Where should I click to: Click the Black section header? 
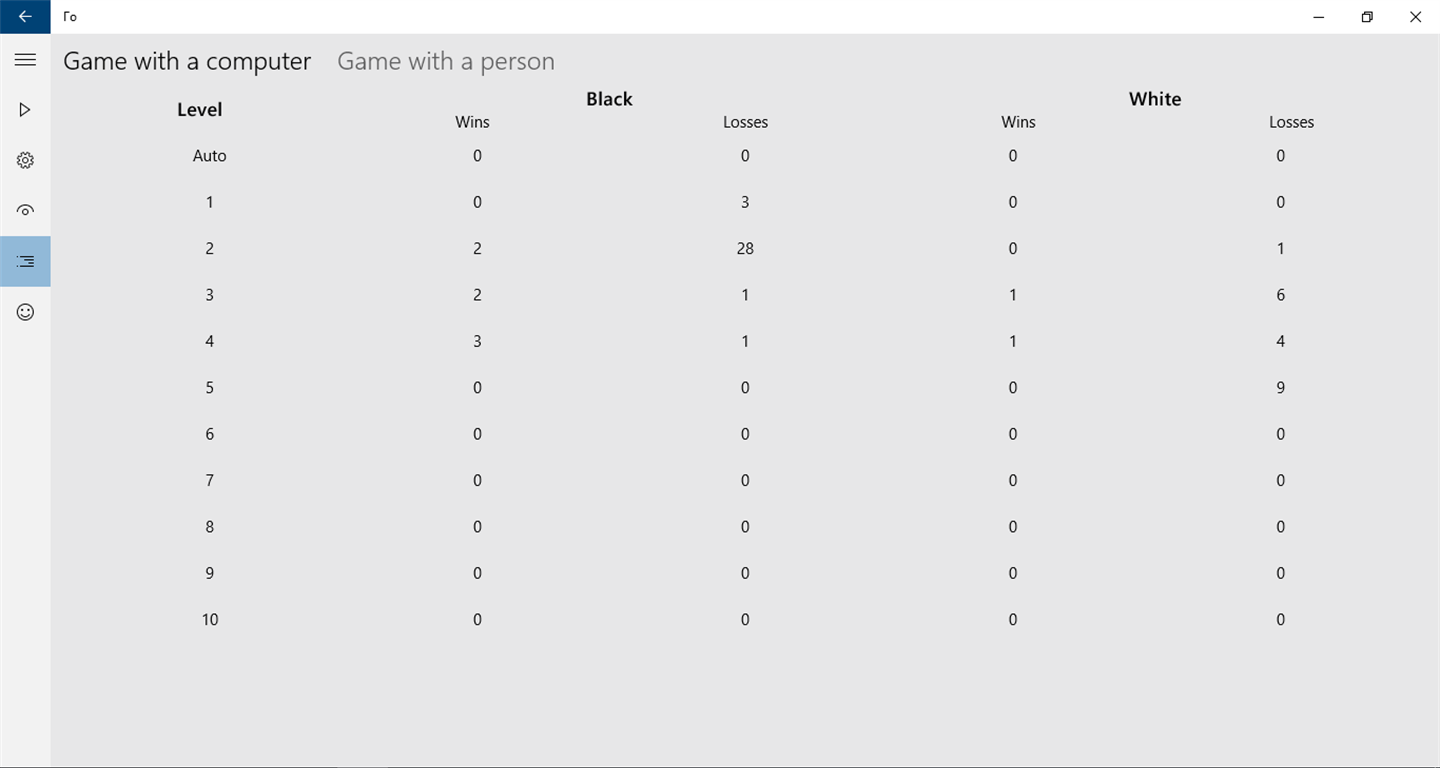pyautogui.click(x=609, y=99)
